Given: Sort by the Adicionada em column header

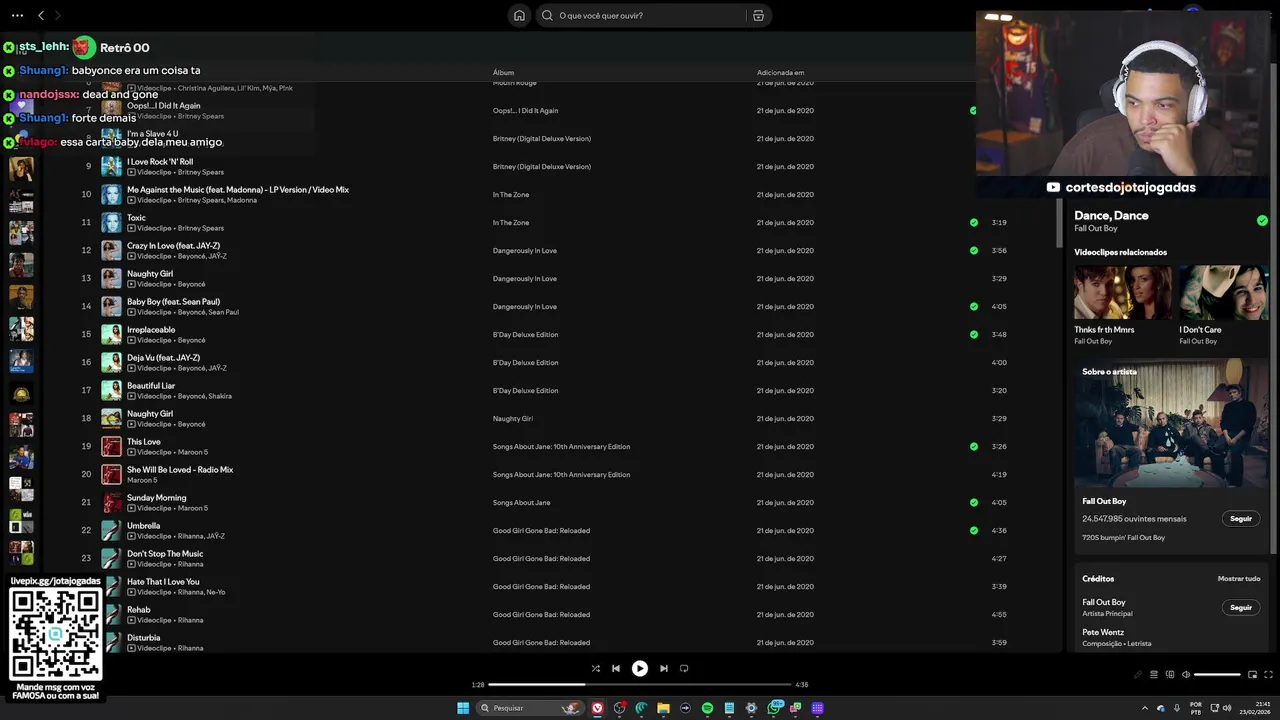Looking at the screenshot, I should (x=780, y=72).
